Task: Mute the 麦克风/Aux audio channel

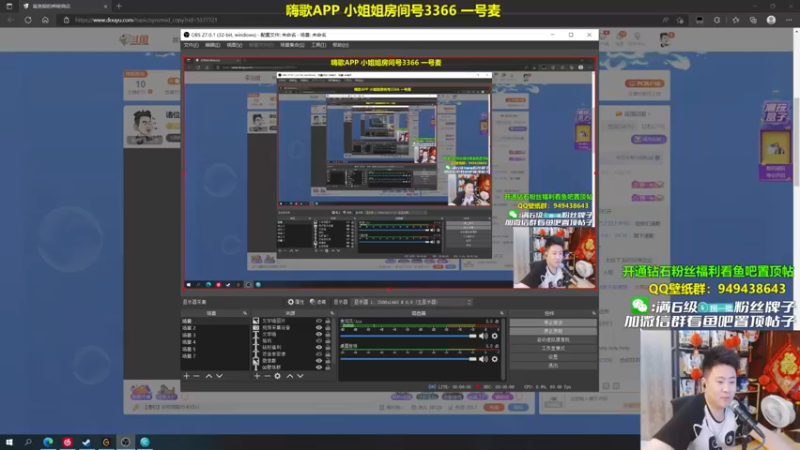Action: 483,336
